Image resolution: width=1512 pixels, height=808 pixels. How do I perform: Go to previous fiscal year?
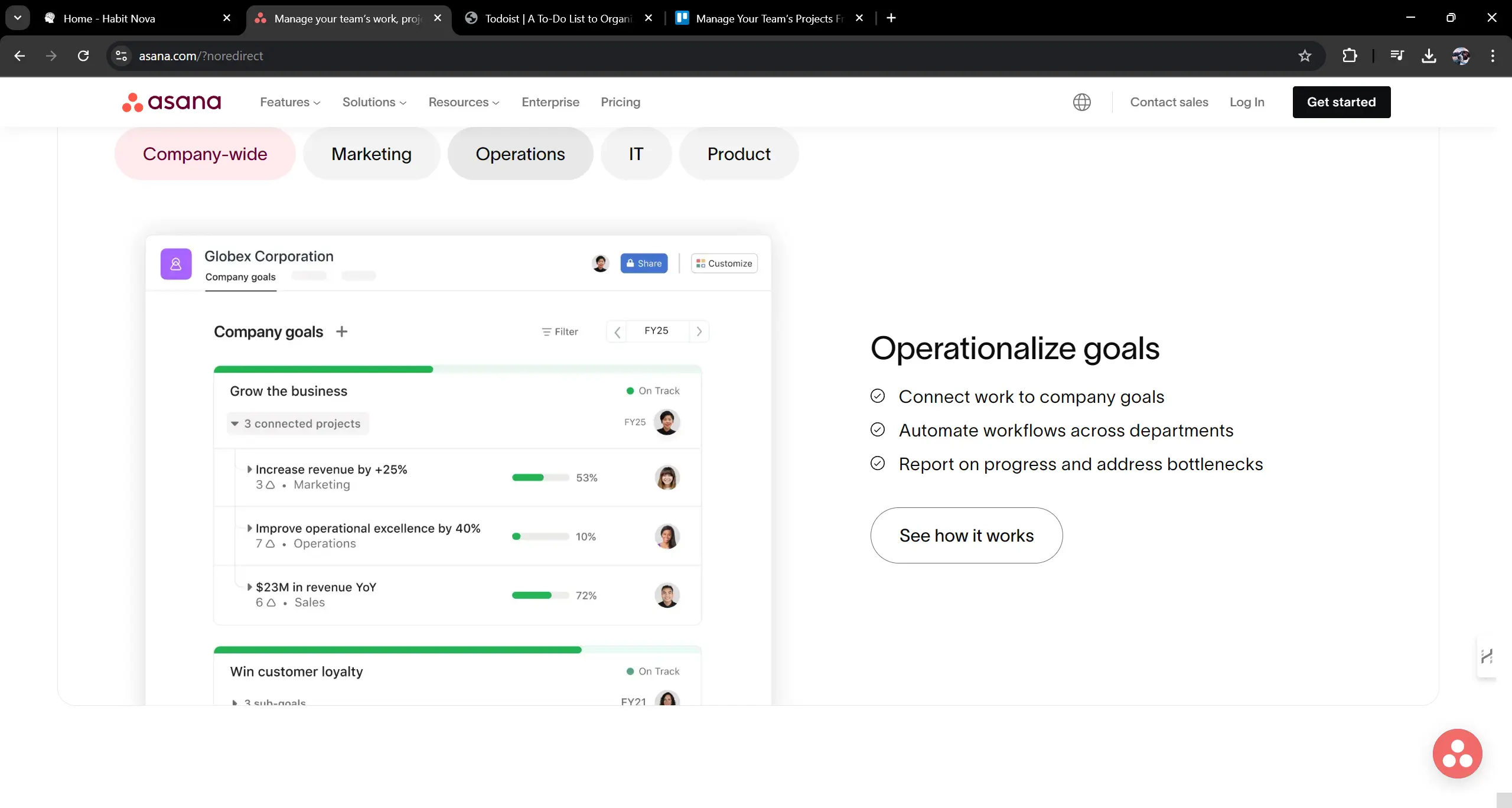click(617, 331)
